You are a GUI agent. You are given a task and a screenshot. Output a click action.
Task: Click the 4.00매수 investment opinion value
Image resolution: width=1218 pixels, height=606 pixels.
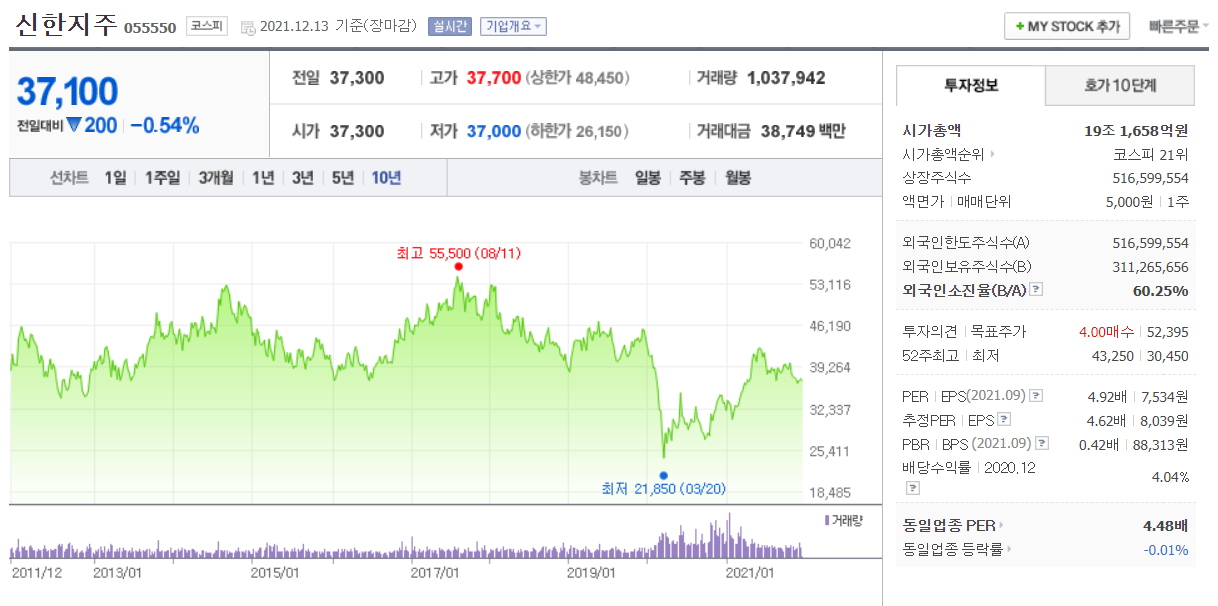[1106, 331]
